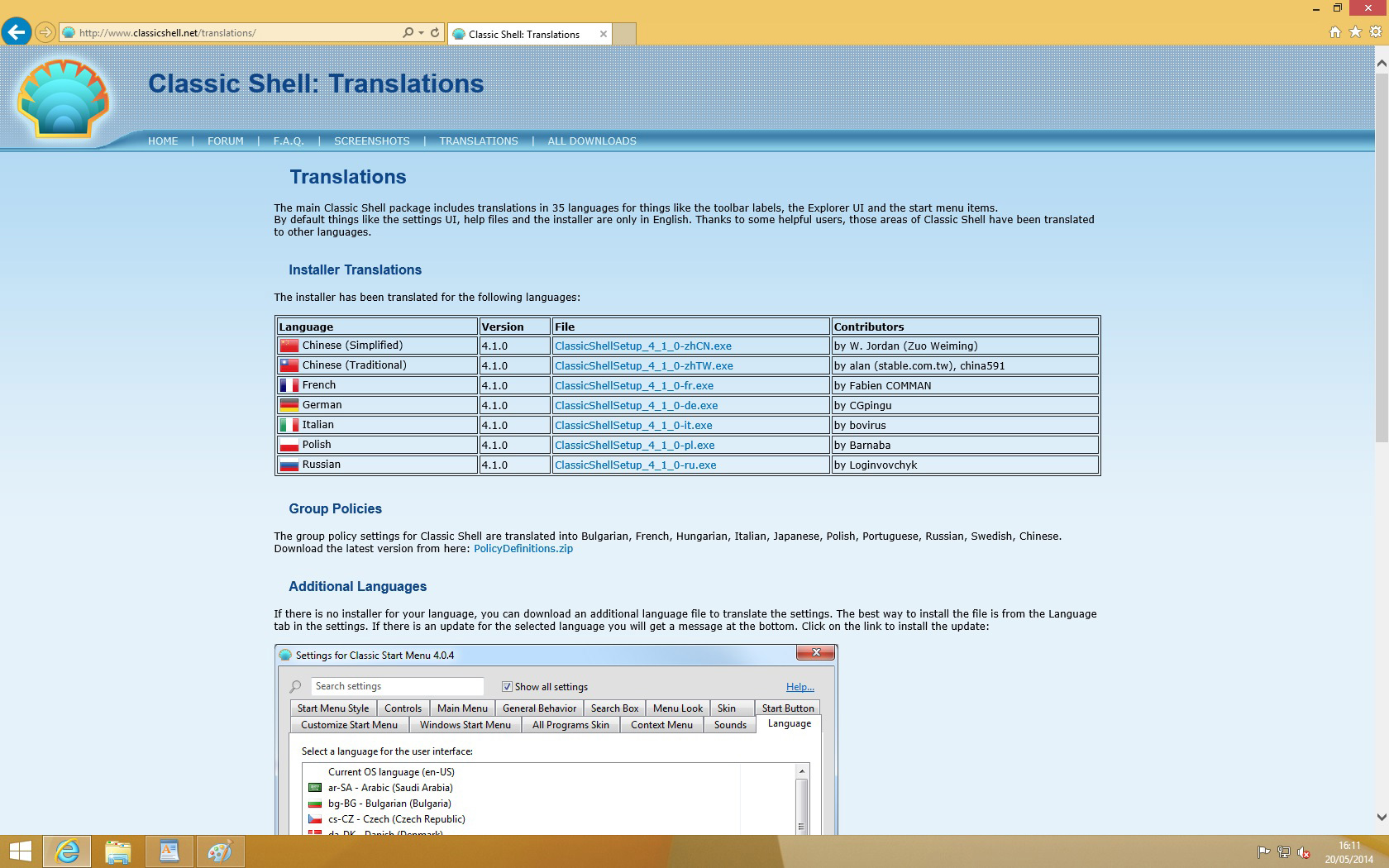Click the browser Forward arrow button

pyautogui.click(x=45, y=33)
